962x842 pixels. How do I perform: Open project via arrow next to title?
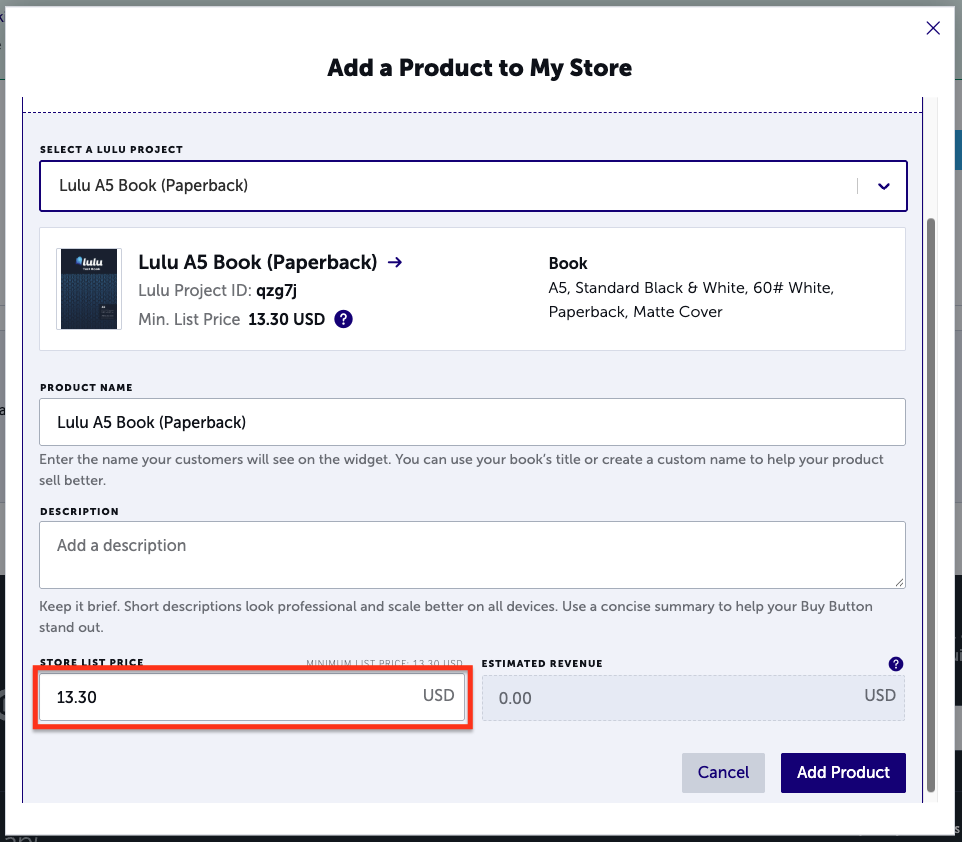coord(395,262)
